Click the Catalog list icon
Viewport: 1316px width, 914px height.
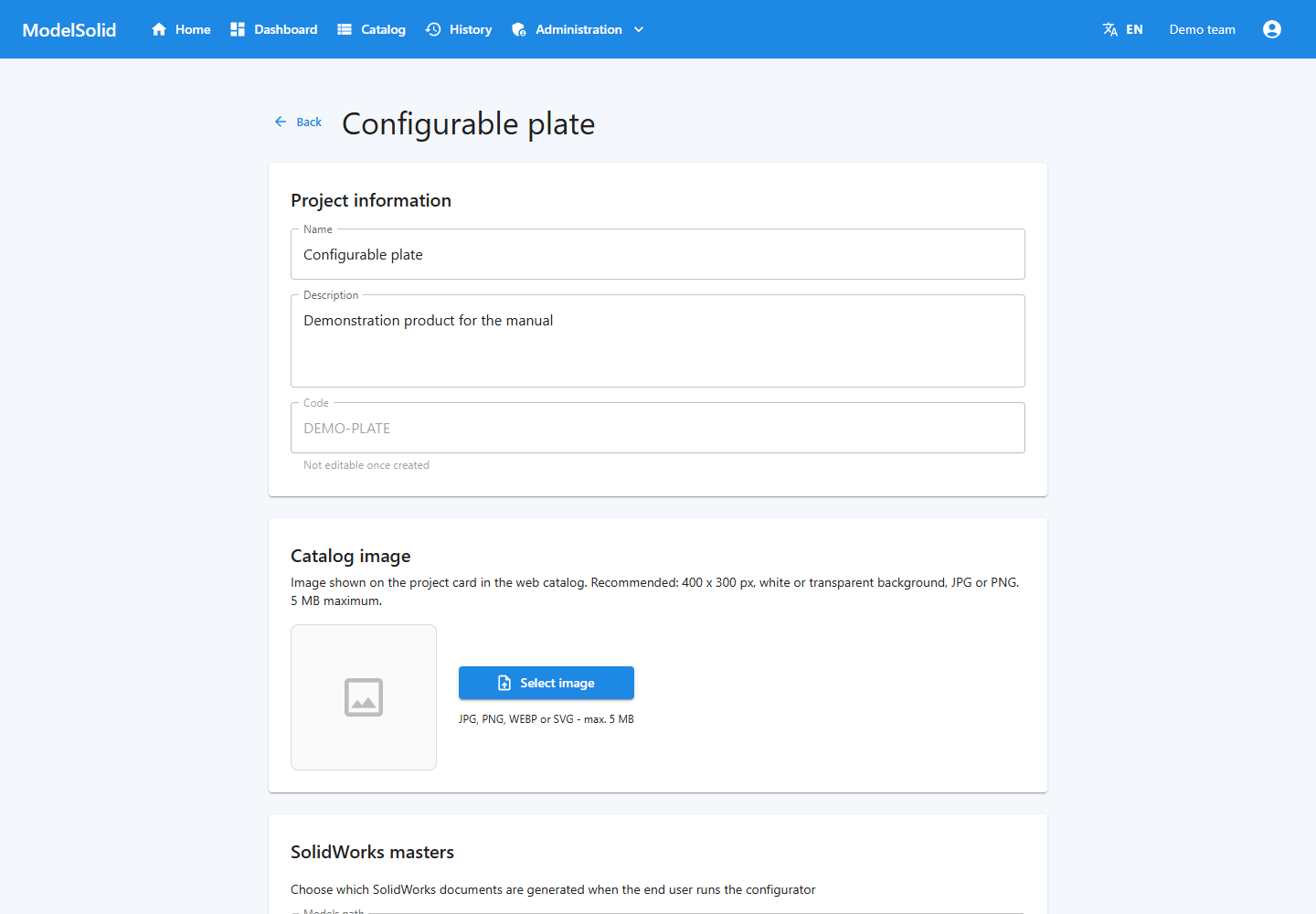(345, 29)
